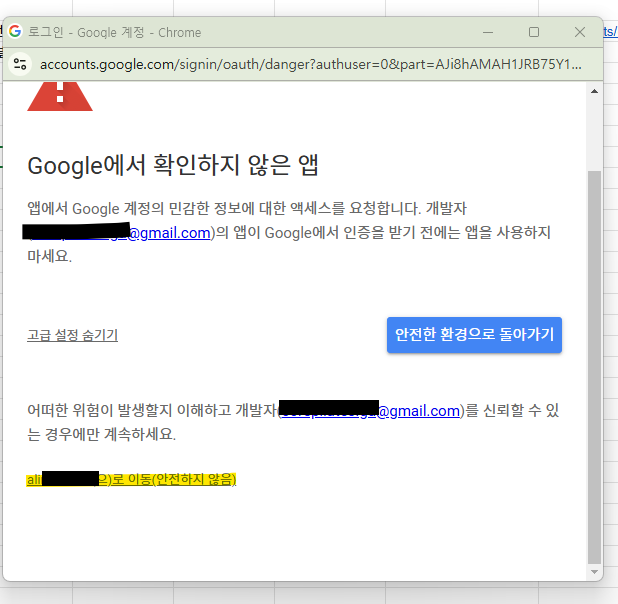Screen dimensions: 618x604
Task: Click the scroll up arrow of dialog
Action: (594, 91)
